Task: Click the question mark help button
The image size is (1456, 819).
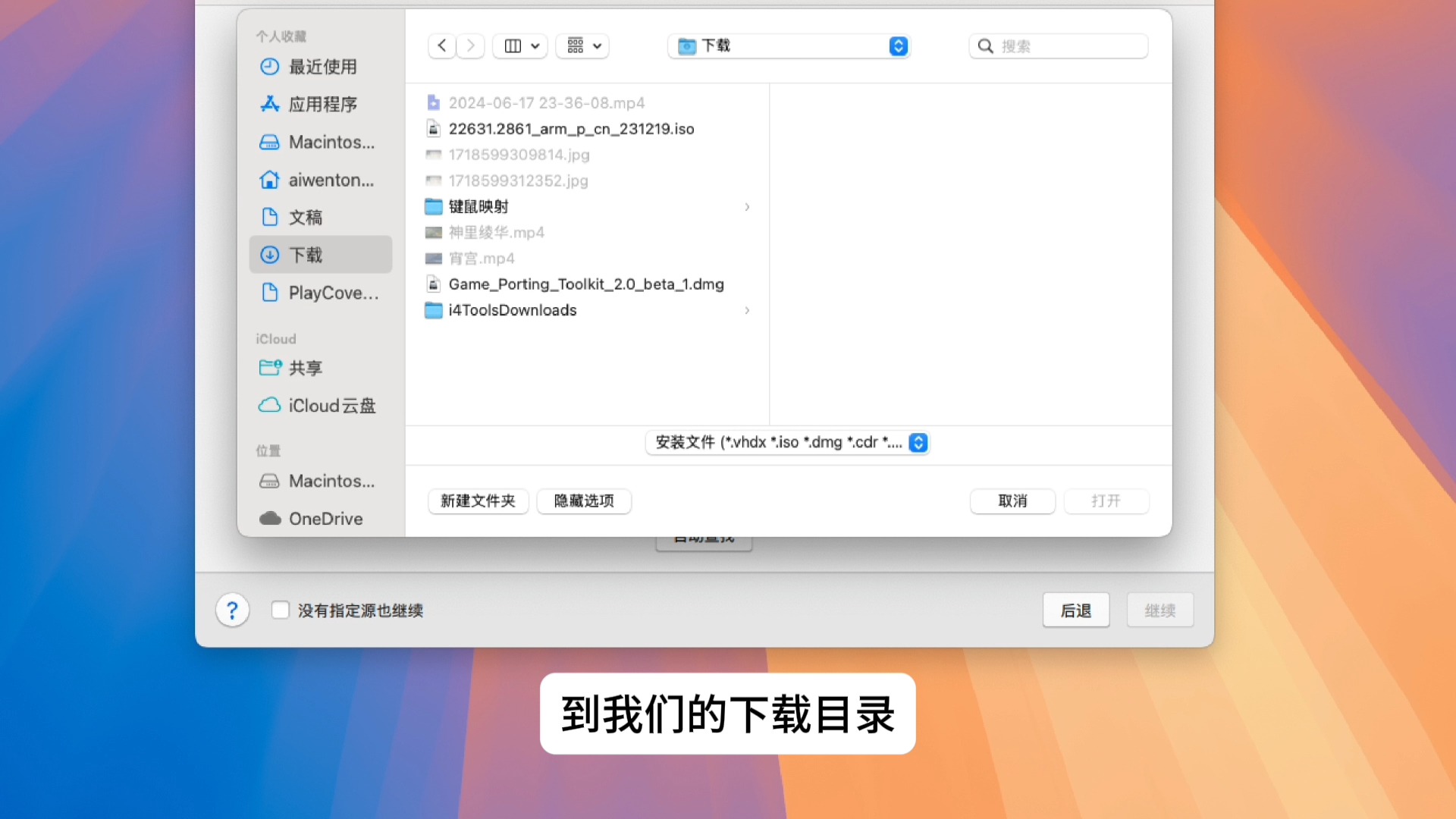Action: click(232, 610)
